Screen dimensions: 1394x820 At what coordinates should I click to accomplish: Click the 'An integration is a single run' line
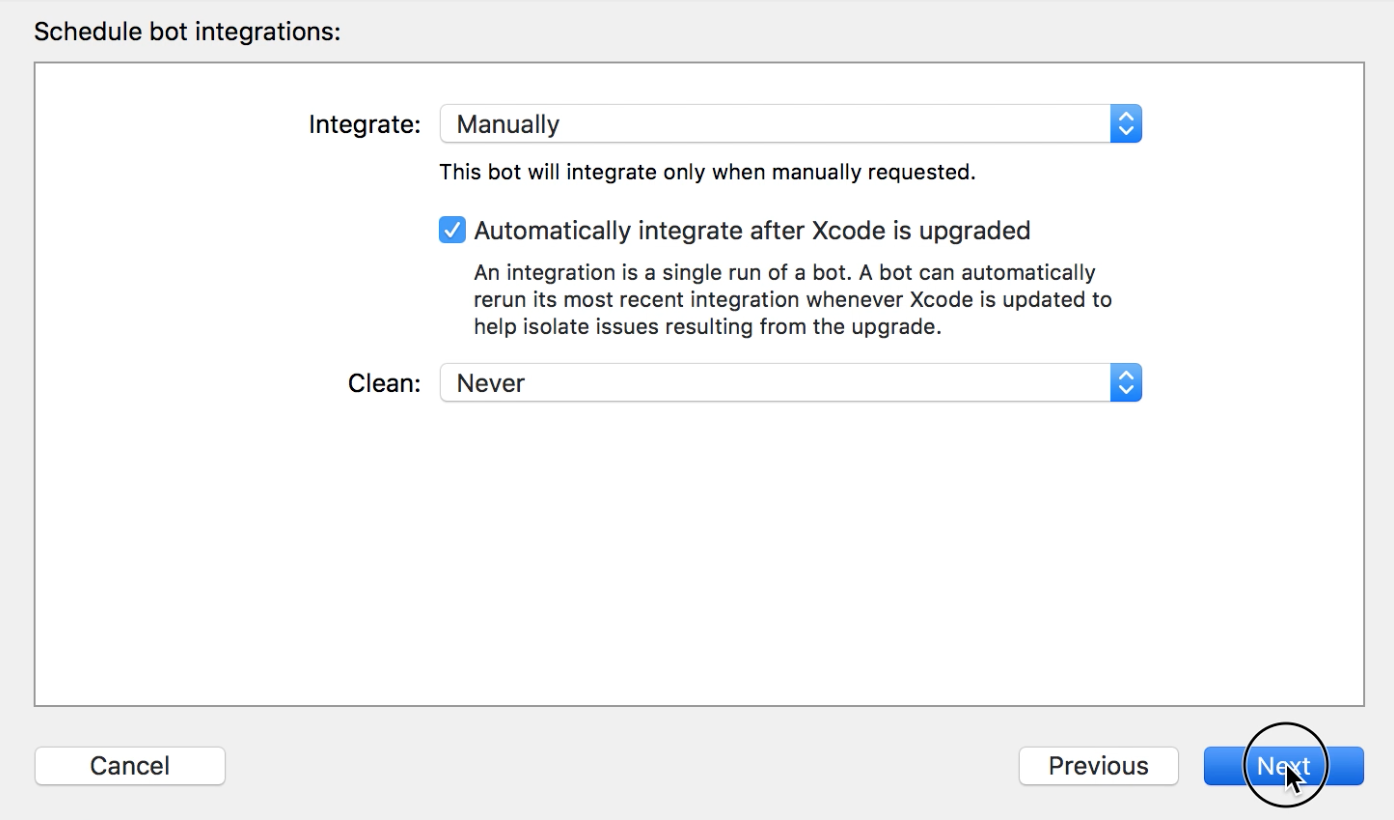784,273
